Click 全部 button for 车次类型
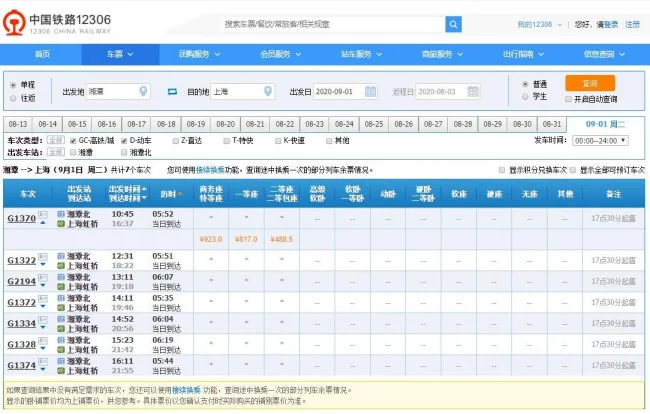The width and height of the screenshot is (650, 414). [55, 140]
